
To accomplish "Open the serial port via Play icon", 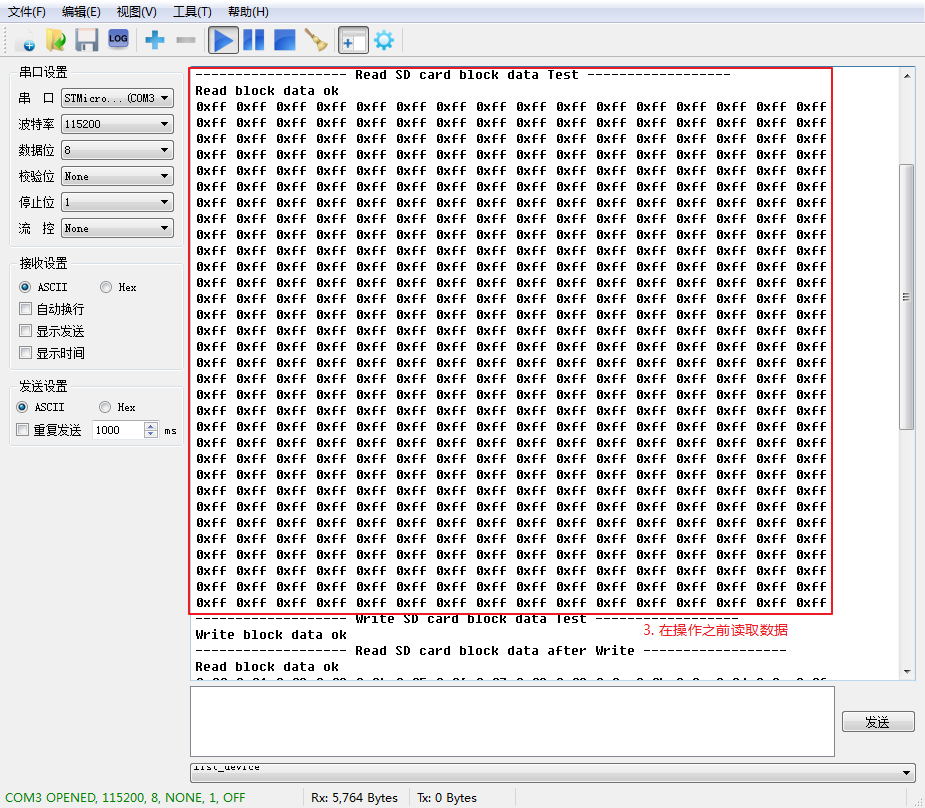I will (222, 40).
